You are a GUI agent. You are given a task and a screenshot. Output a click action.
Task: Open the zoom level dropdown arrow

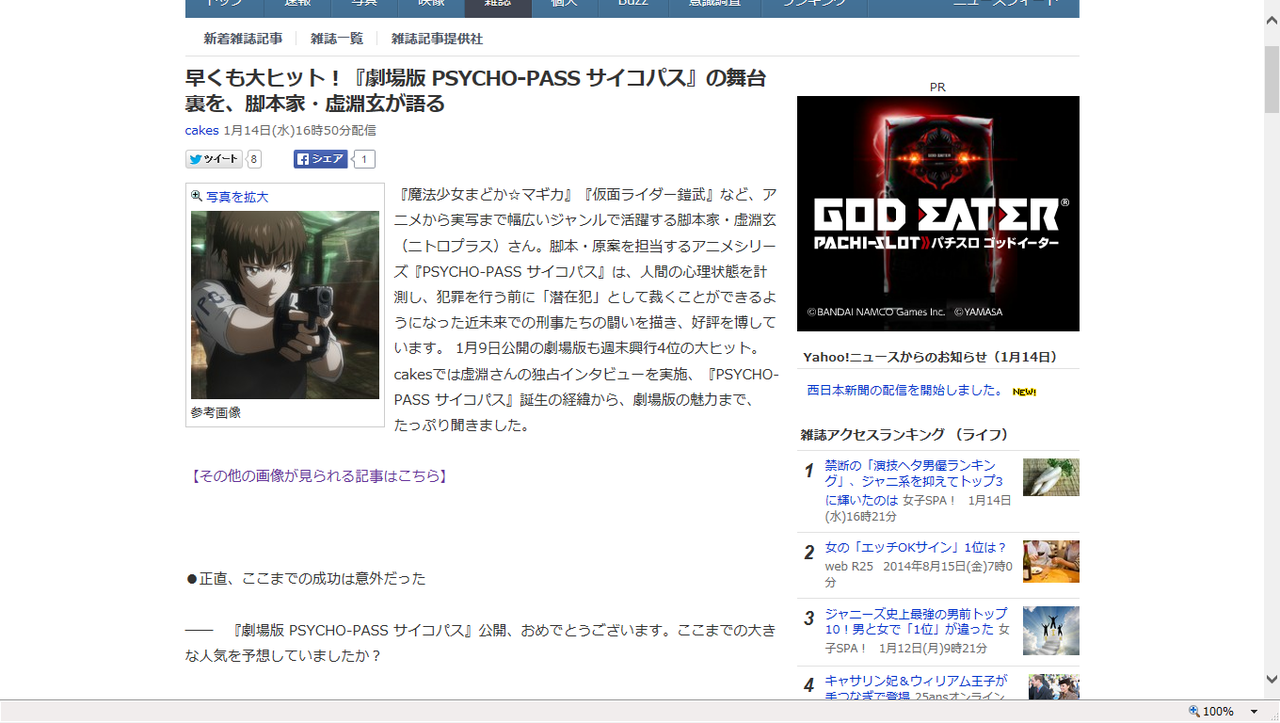pos(1254,711)
